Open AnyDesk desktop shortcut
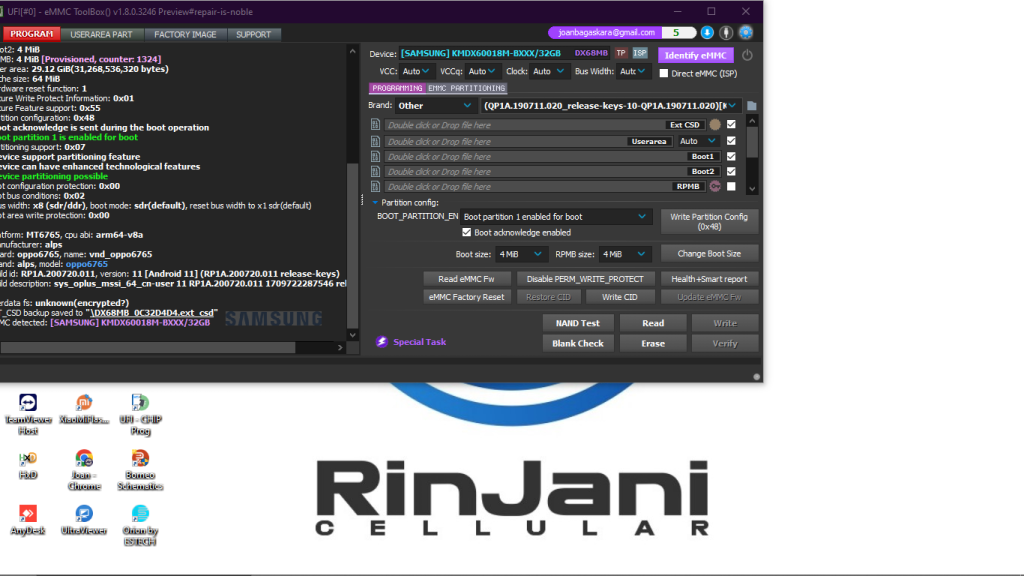 click(28, 520)
